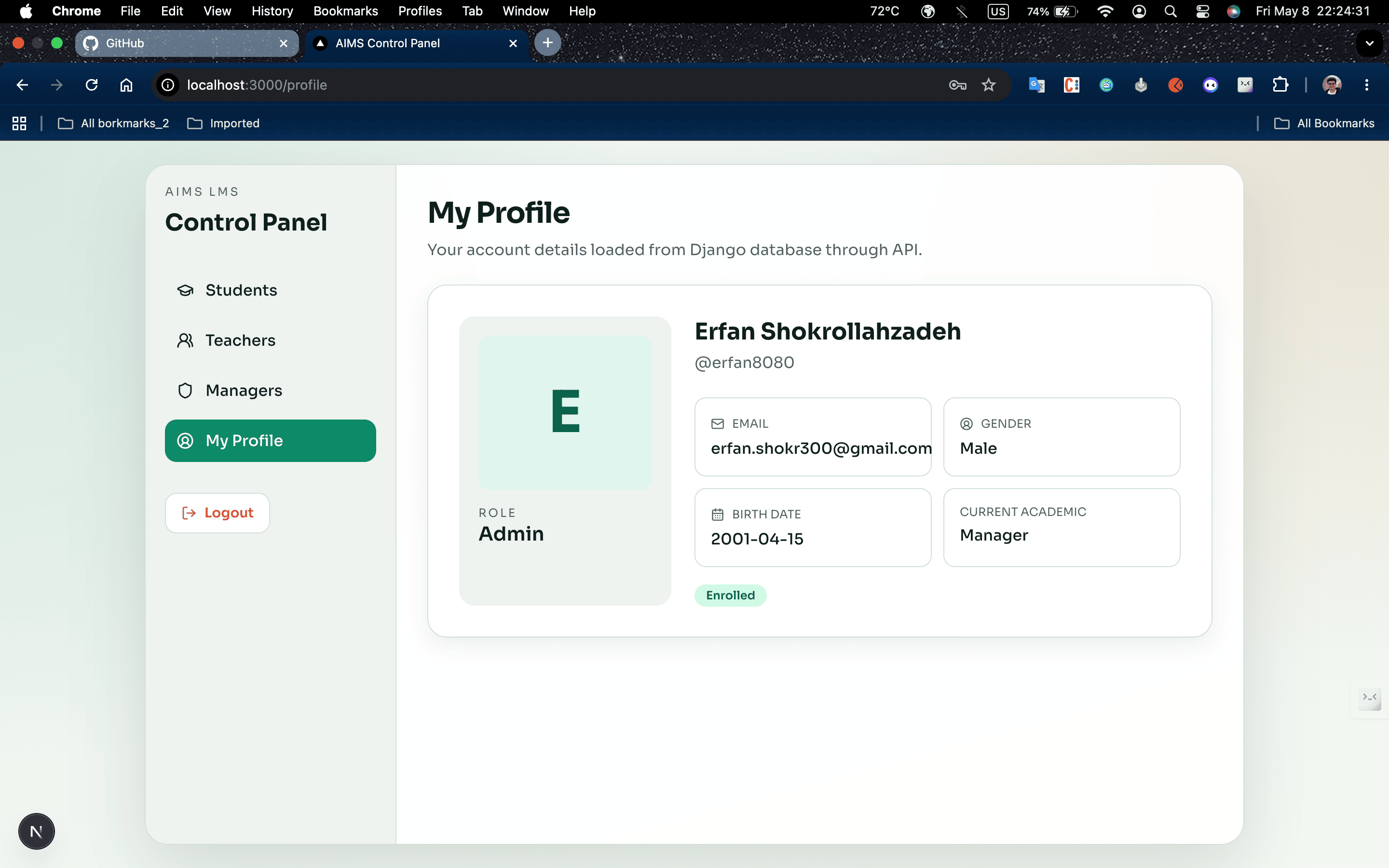This screenshot has height=868, width=1389.
Task: Click the Google Translate extension icon
Action: tap(1036, 85)
